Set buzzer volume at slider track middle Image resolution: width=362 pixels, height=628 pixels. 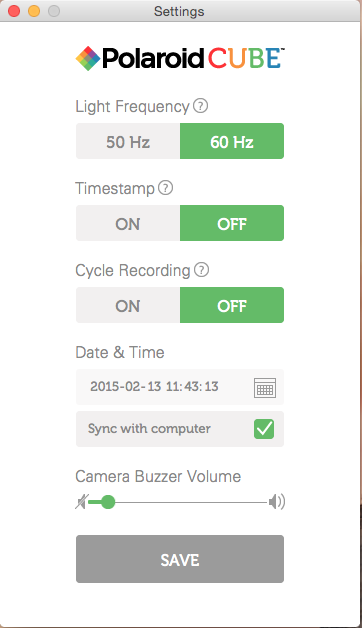click(x=178, y=502)
